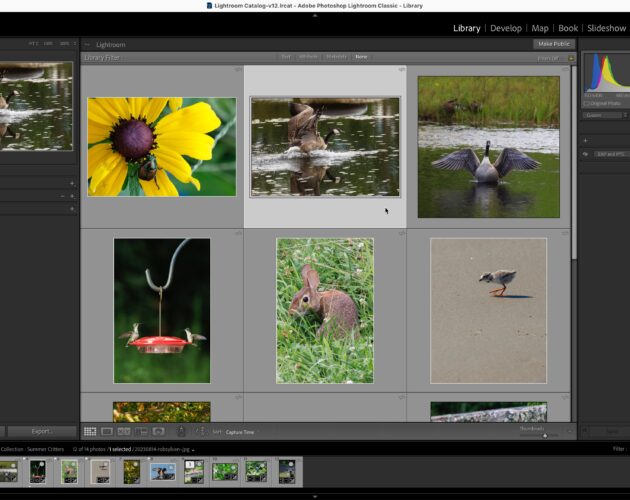This screenshot has width=630, height=500.
Task: Select the rabbit in grass photo
Action: coord(325,310)
